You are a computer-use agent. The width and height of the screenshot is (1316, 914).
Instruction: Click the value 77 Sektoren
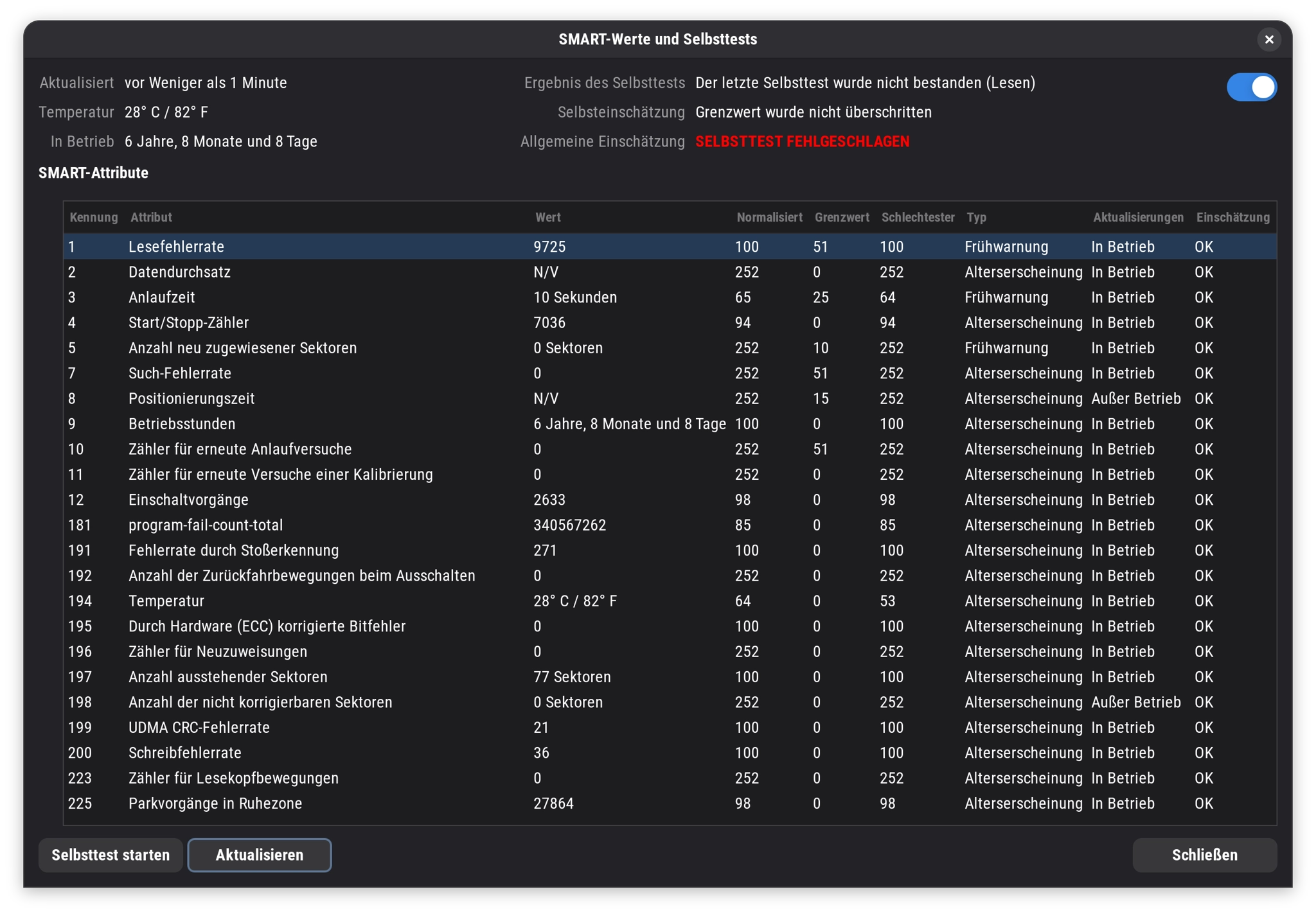tap(572, 677)
